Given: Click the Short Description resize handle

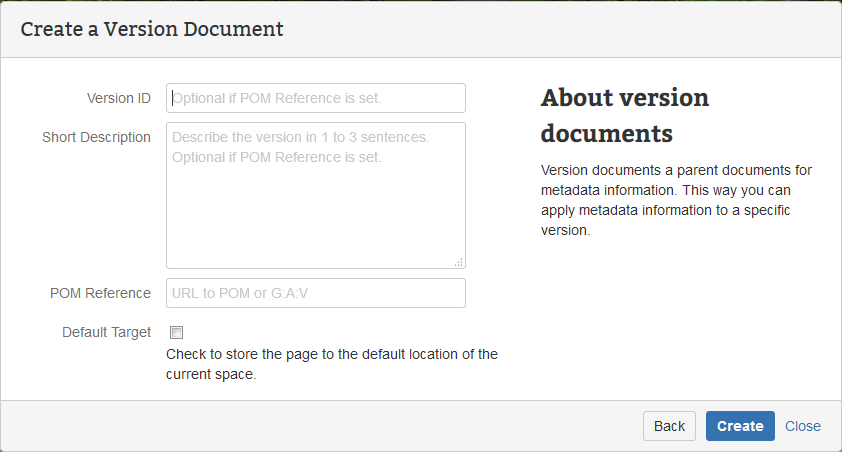Looking at the screenshot, I should coord(459,262).
